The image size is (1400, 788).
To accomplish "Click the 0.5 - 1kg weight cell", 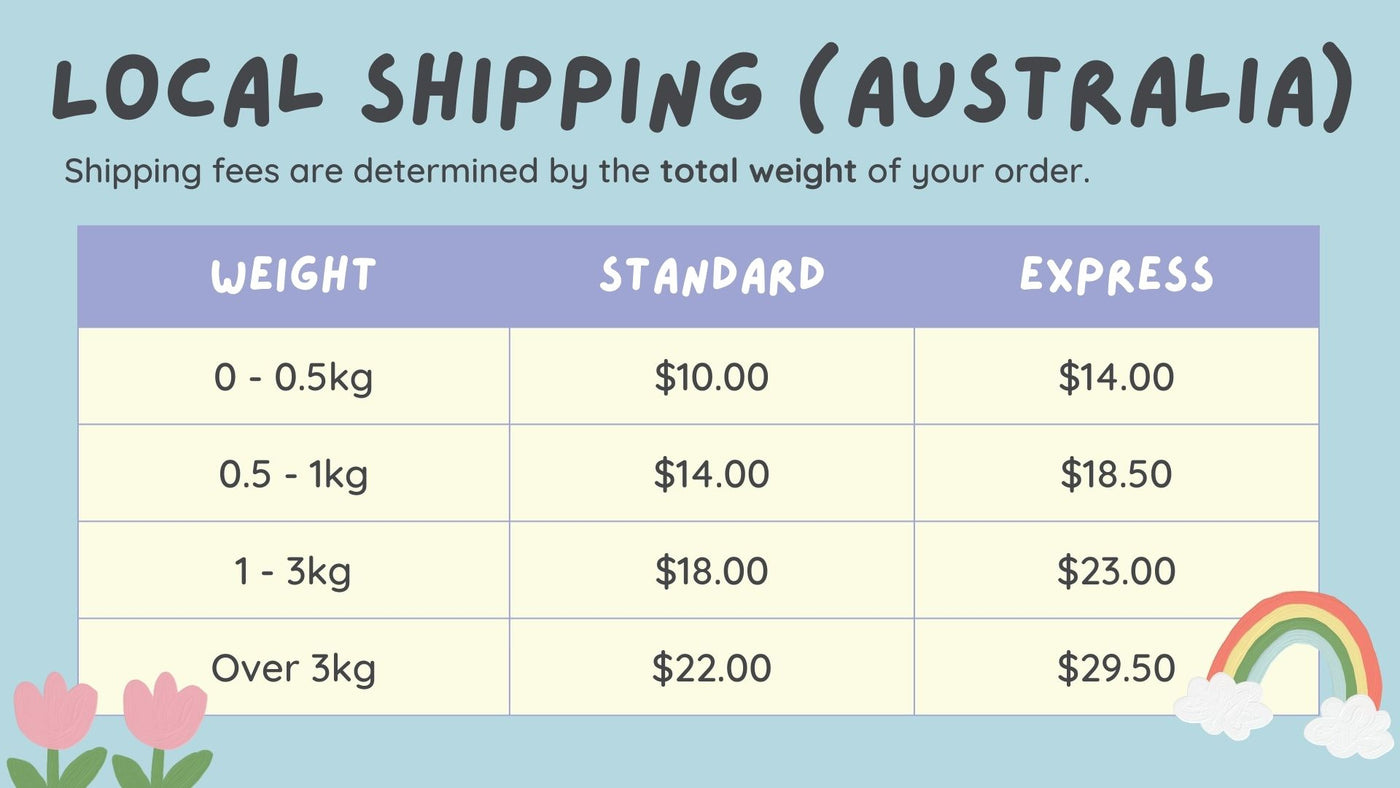I will pyautogui.click(x=294, y=473).
